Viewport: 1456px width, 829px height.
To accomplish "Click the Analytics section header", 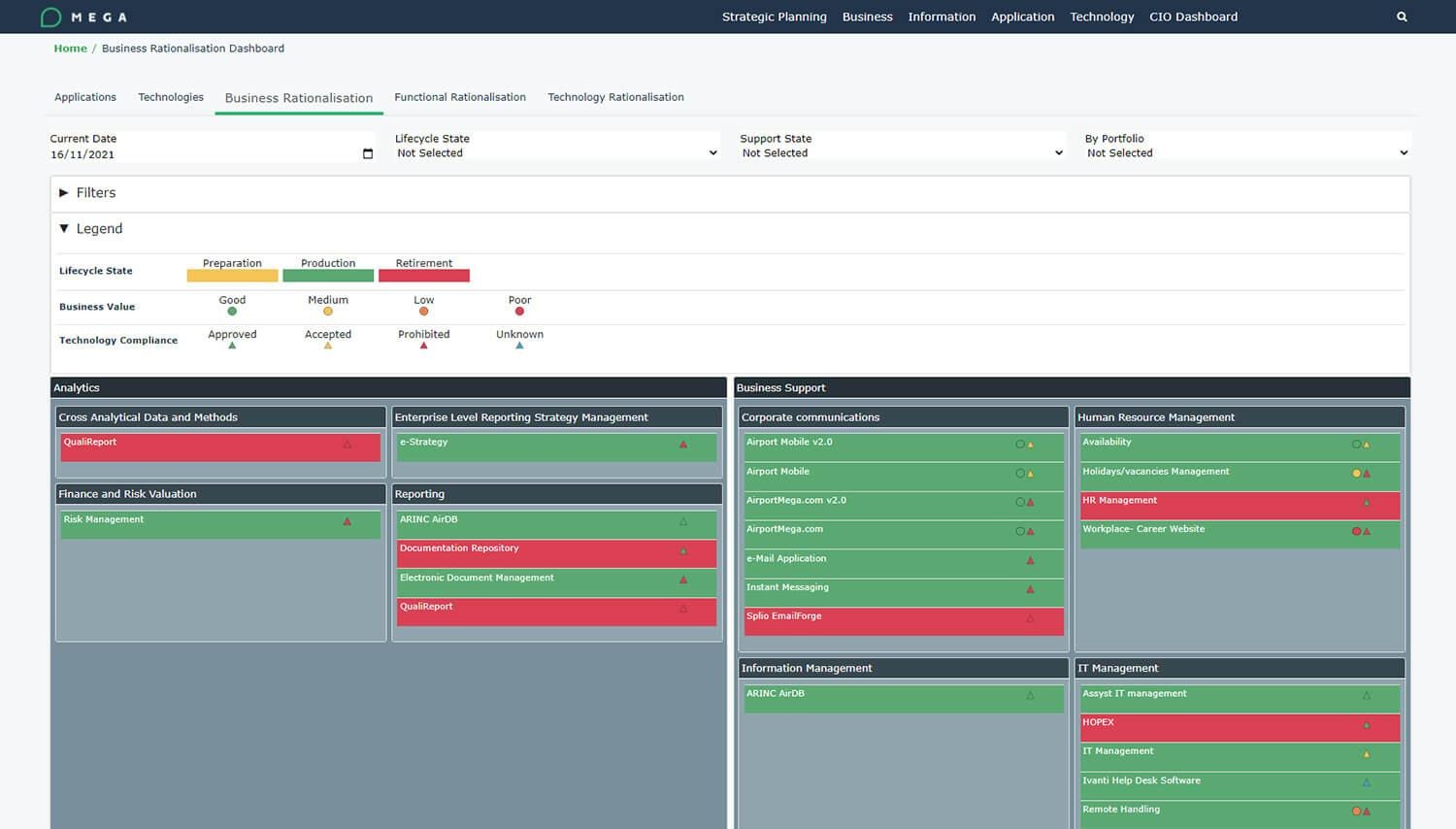I will point(388,387).
